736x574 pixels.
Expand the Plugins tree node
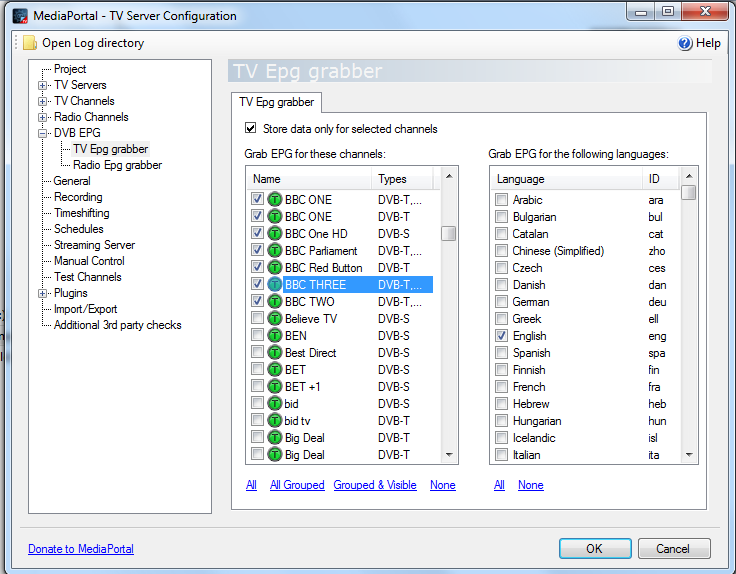(42, 293)
